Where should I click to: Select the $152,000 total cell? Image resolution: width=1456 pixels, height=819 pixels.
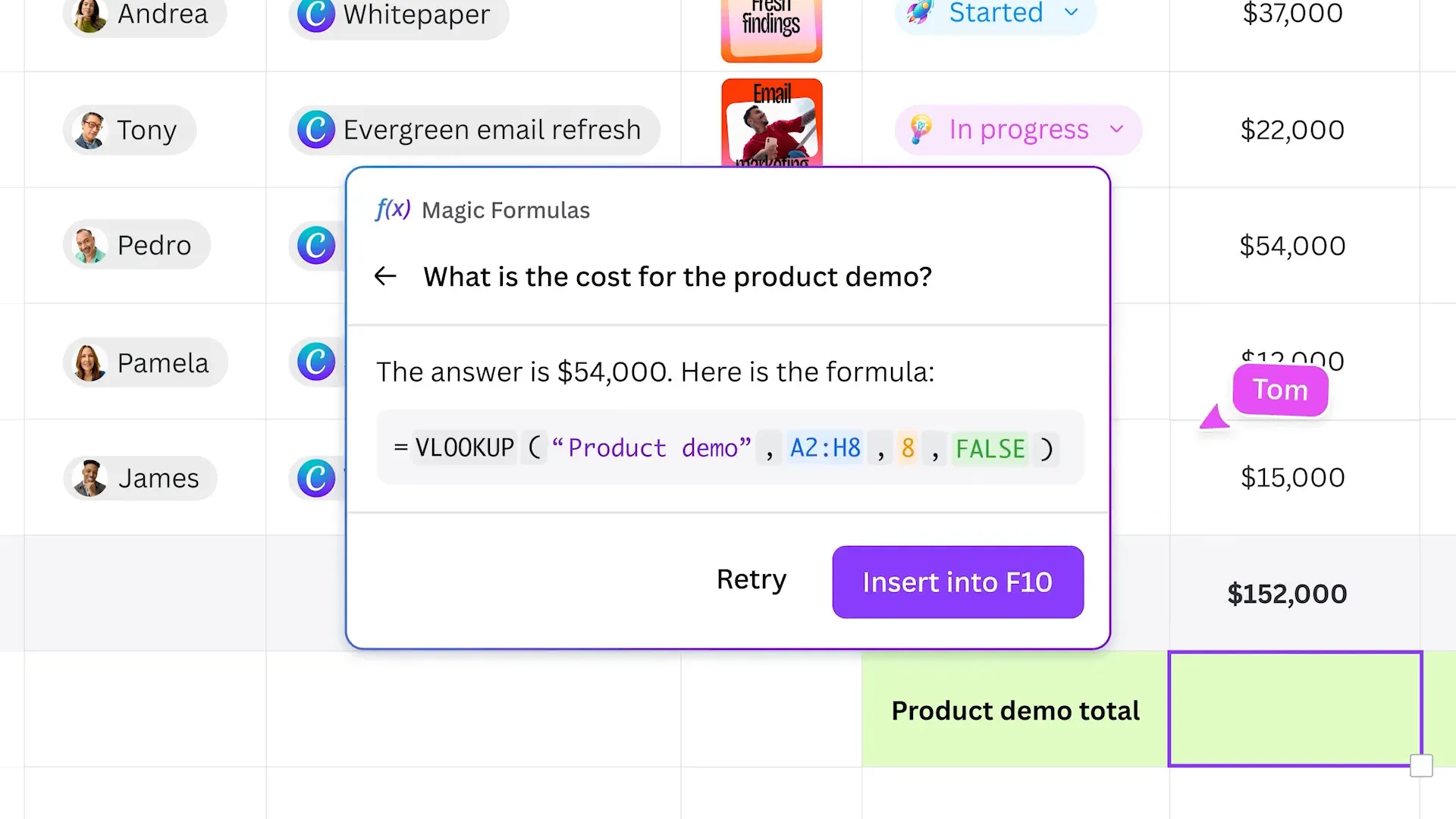tap(1287, 594)
